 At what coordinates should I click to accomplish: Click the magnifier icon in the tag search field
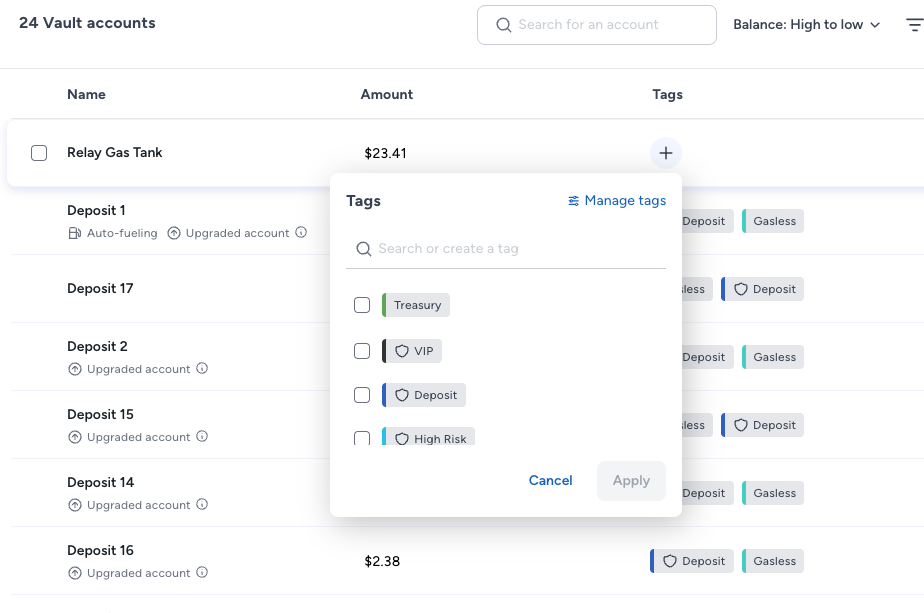pos(364,249)
